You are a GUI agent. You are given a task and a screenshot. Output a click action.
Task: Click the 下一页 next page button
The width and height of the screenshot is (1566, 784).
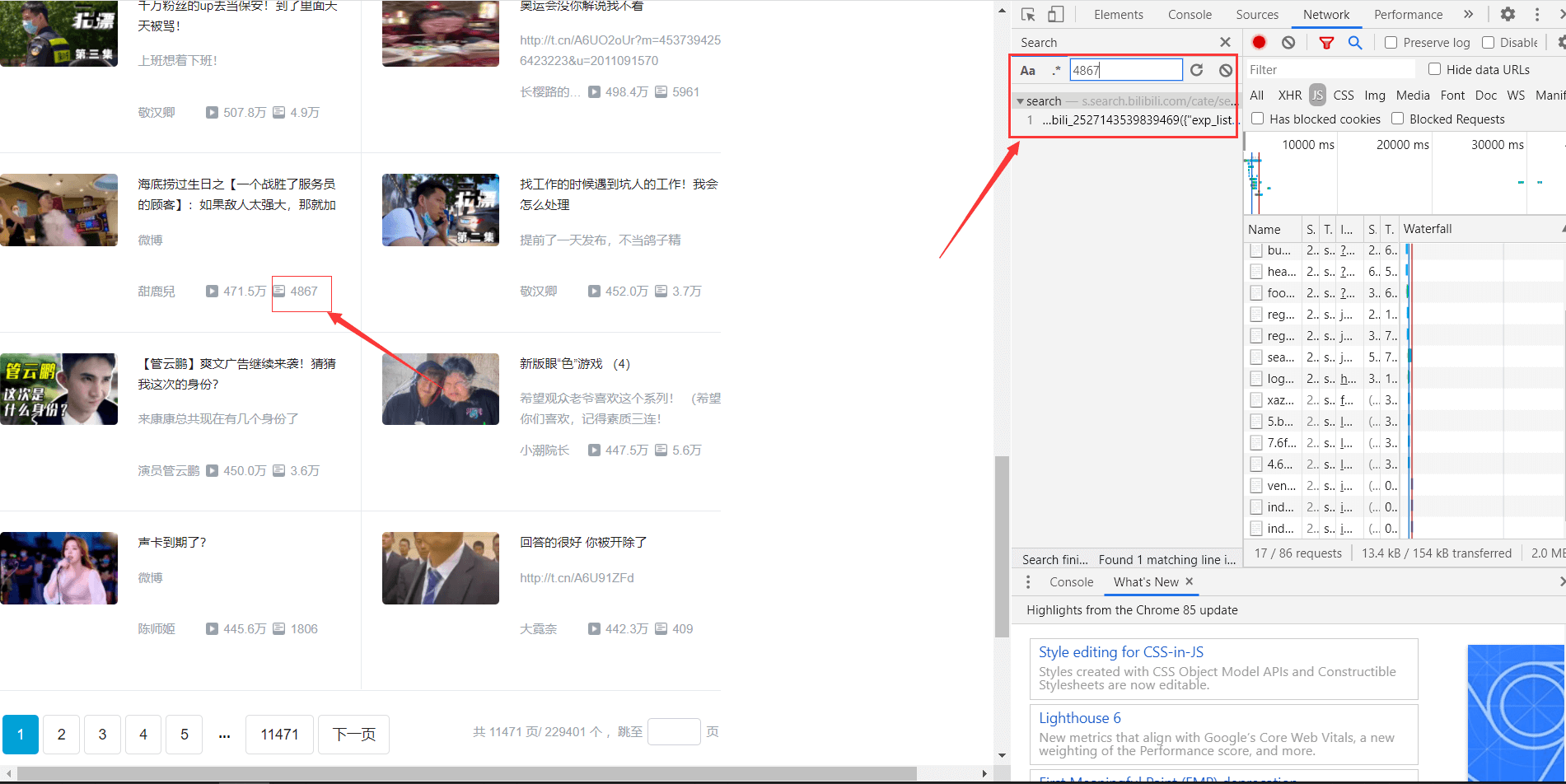(x=353, y=735)
